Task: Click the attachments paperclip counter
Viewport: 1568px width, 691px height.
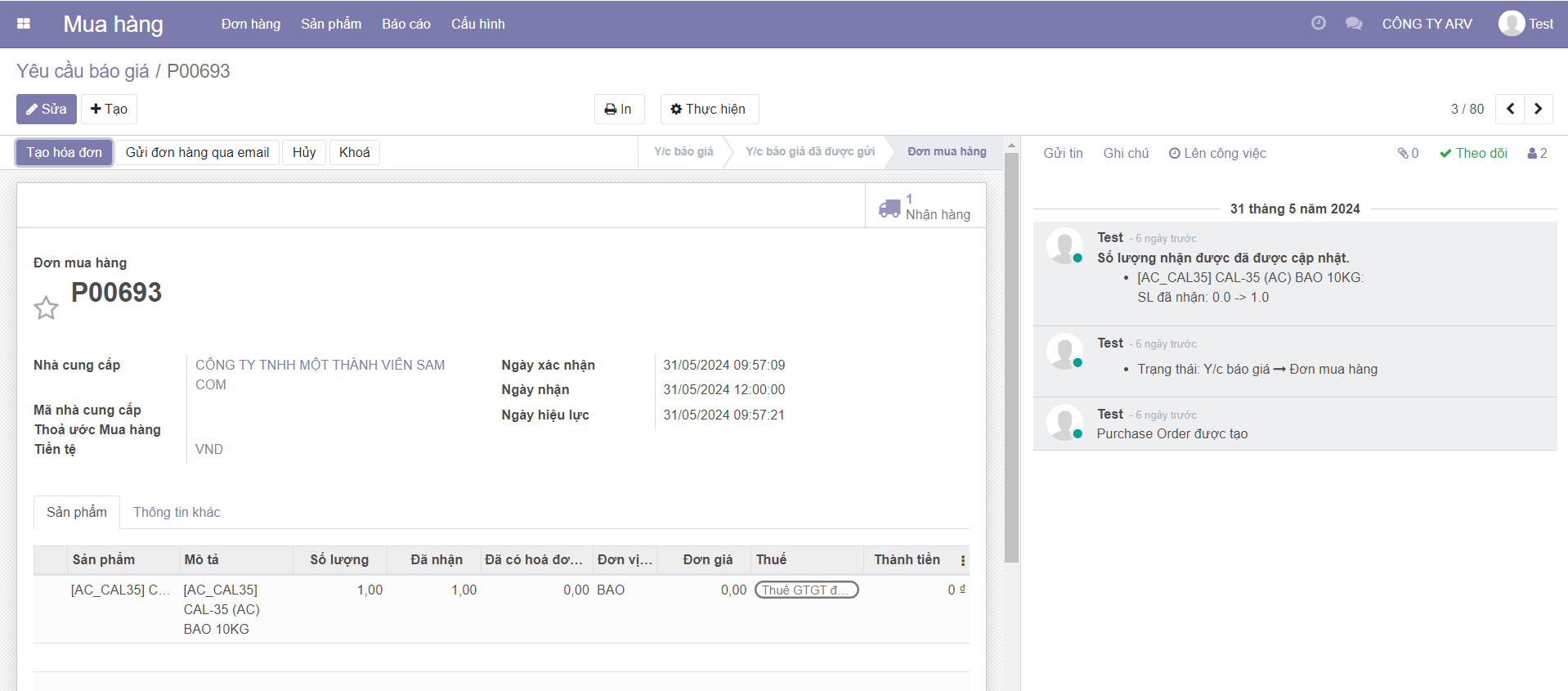Action: [1408, 153]
